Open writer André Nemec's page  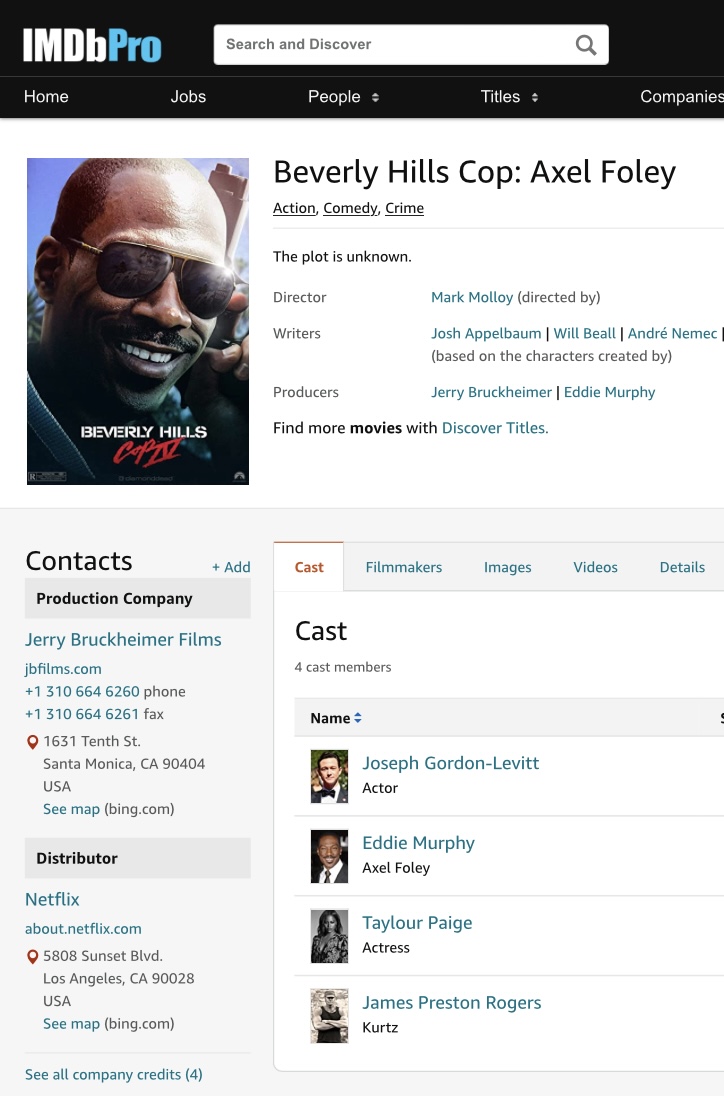click(x=672, y=333)
